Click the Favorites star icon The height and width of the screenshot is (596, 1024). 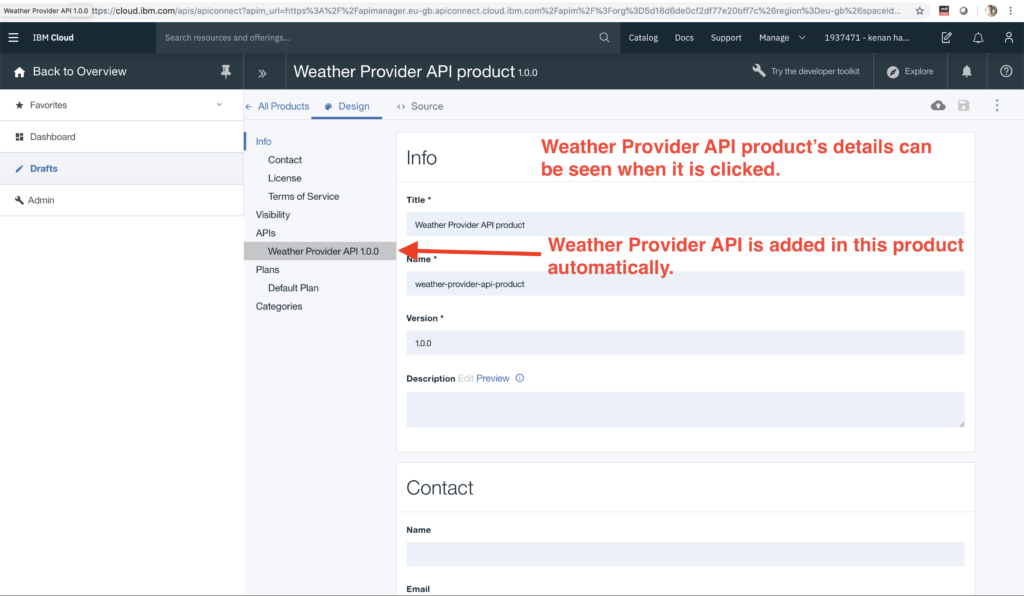[19, 105]
